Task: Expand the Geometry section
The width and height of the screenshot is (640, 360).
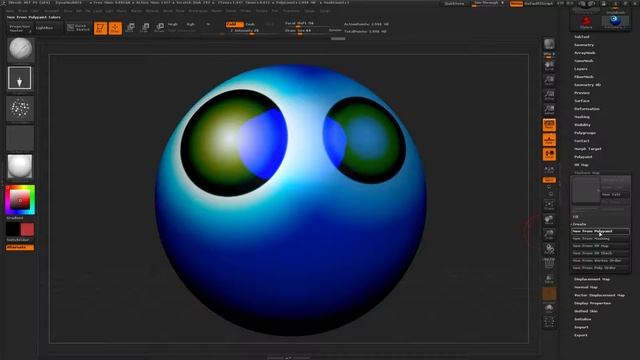Action: coord(584,45)
